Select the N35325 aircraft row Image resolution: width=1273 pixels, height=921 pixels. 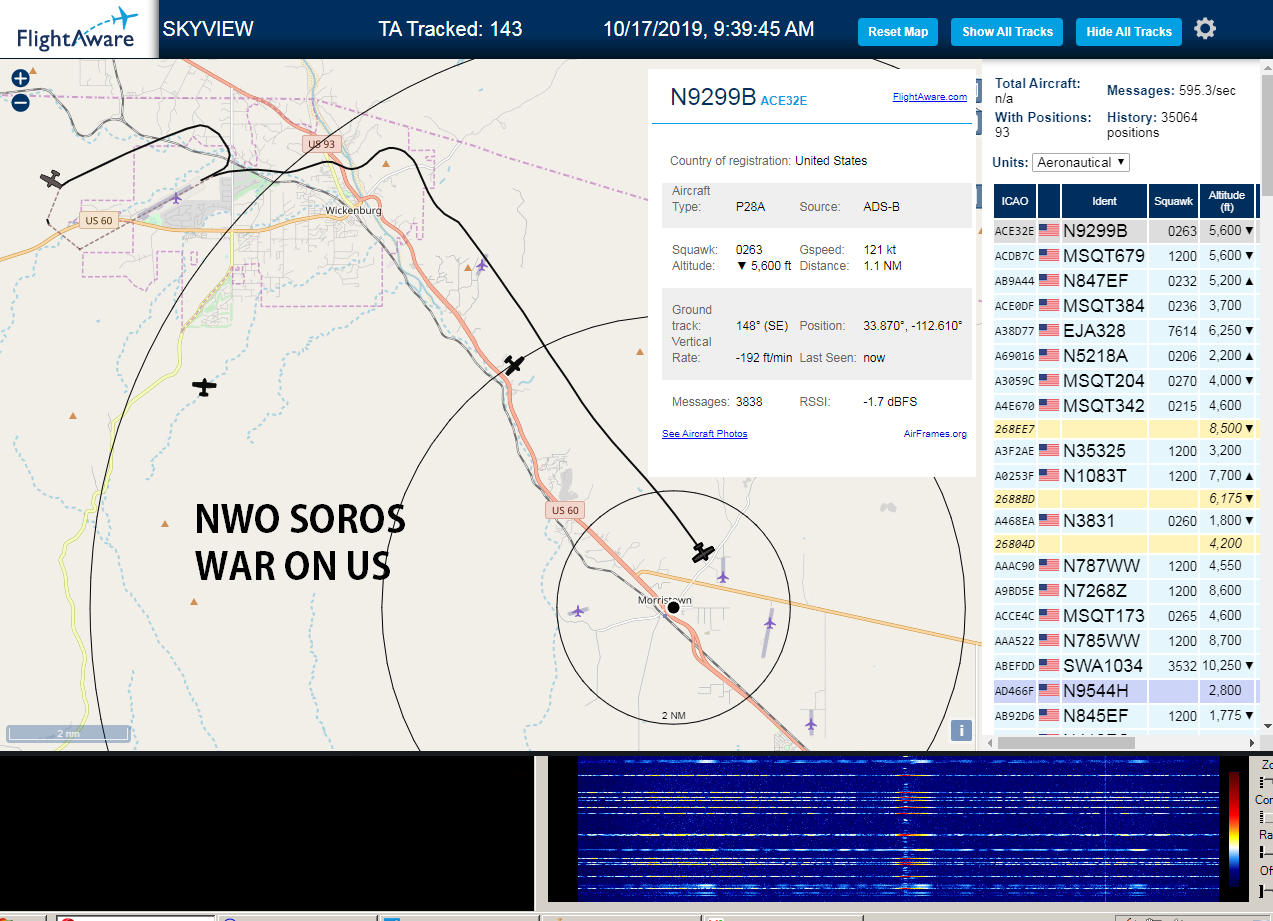point(1125,450)
